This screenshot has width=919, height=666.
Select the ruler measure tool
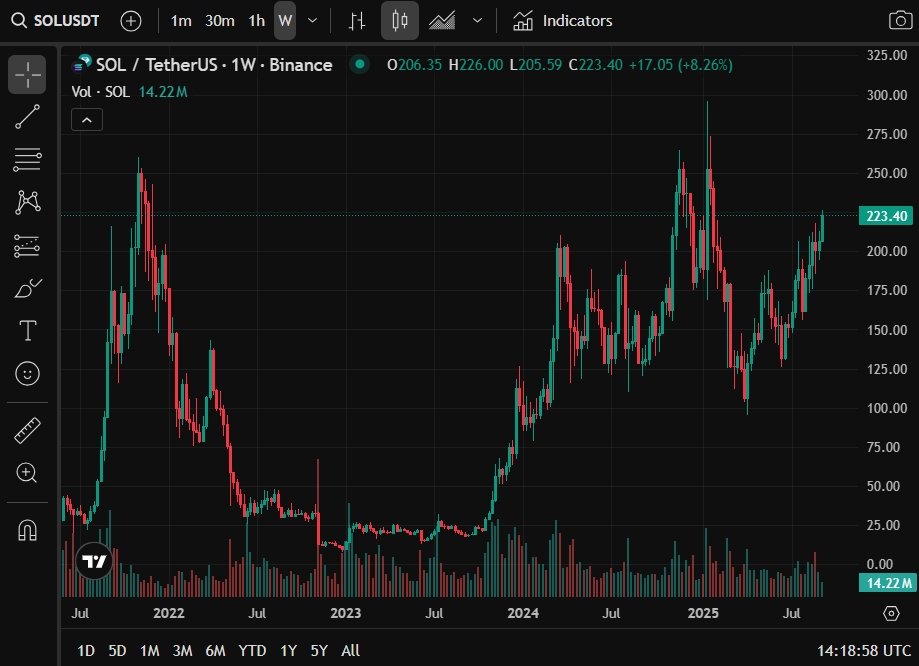(28, 431)
